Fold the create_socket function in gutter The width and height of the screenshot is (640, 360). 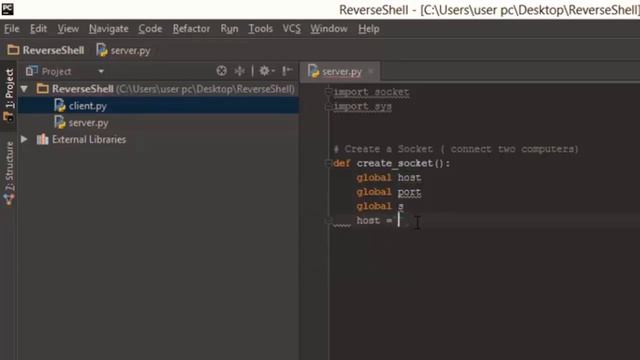tap(328, 163)
